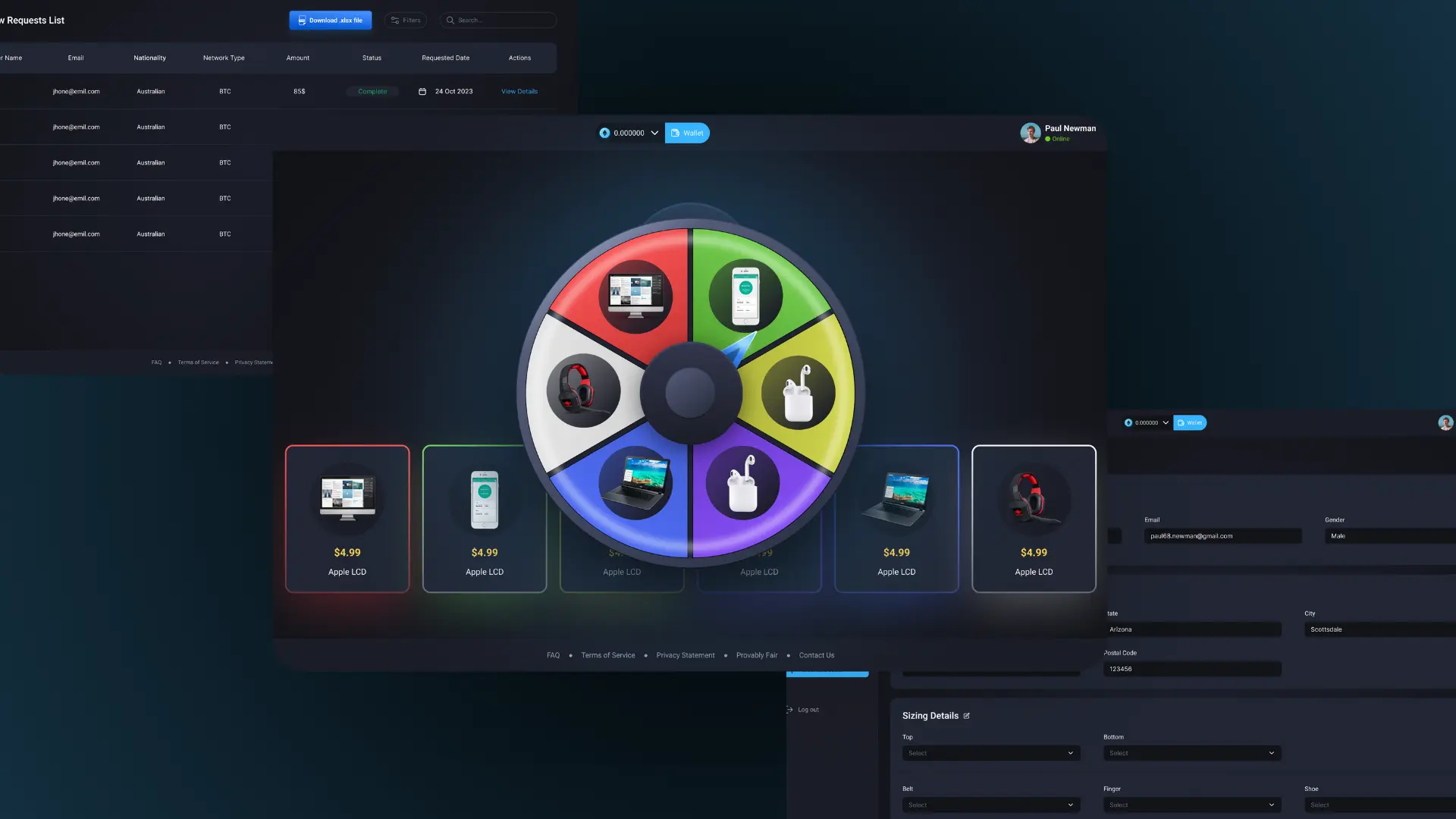The height and width of the screenshot is (819, 1456).
Task: Select the AirPods prize on the yellow wheel segment
Action: click(x=799, y=392)
